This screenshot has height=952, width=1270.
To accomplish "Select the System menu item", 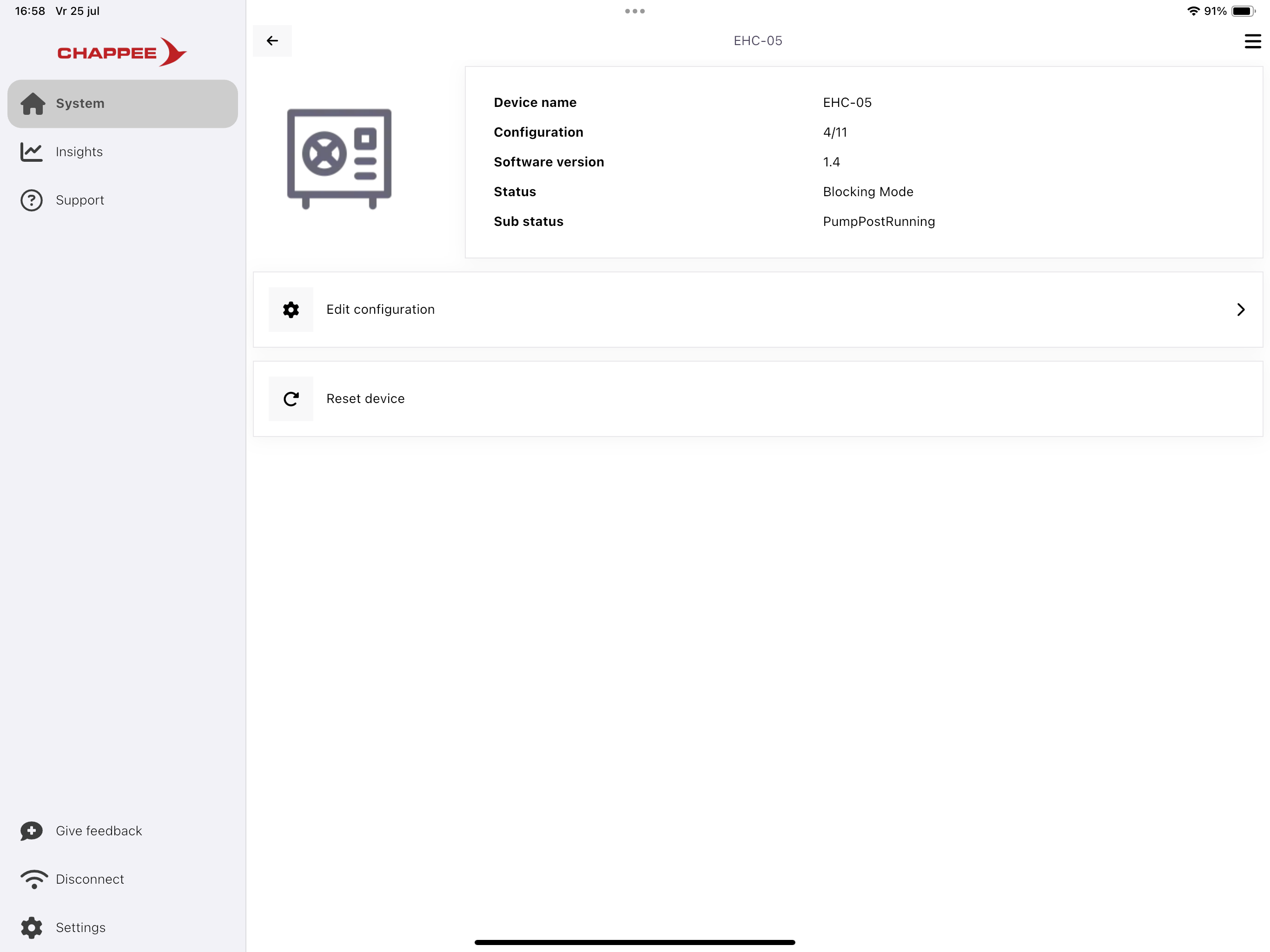I will pos(122,103).
